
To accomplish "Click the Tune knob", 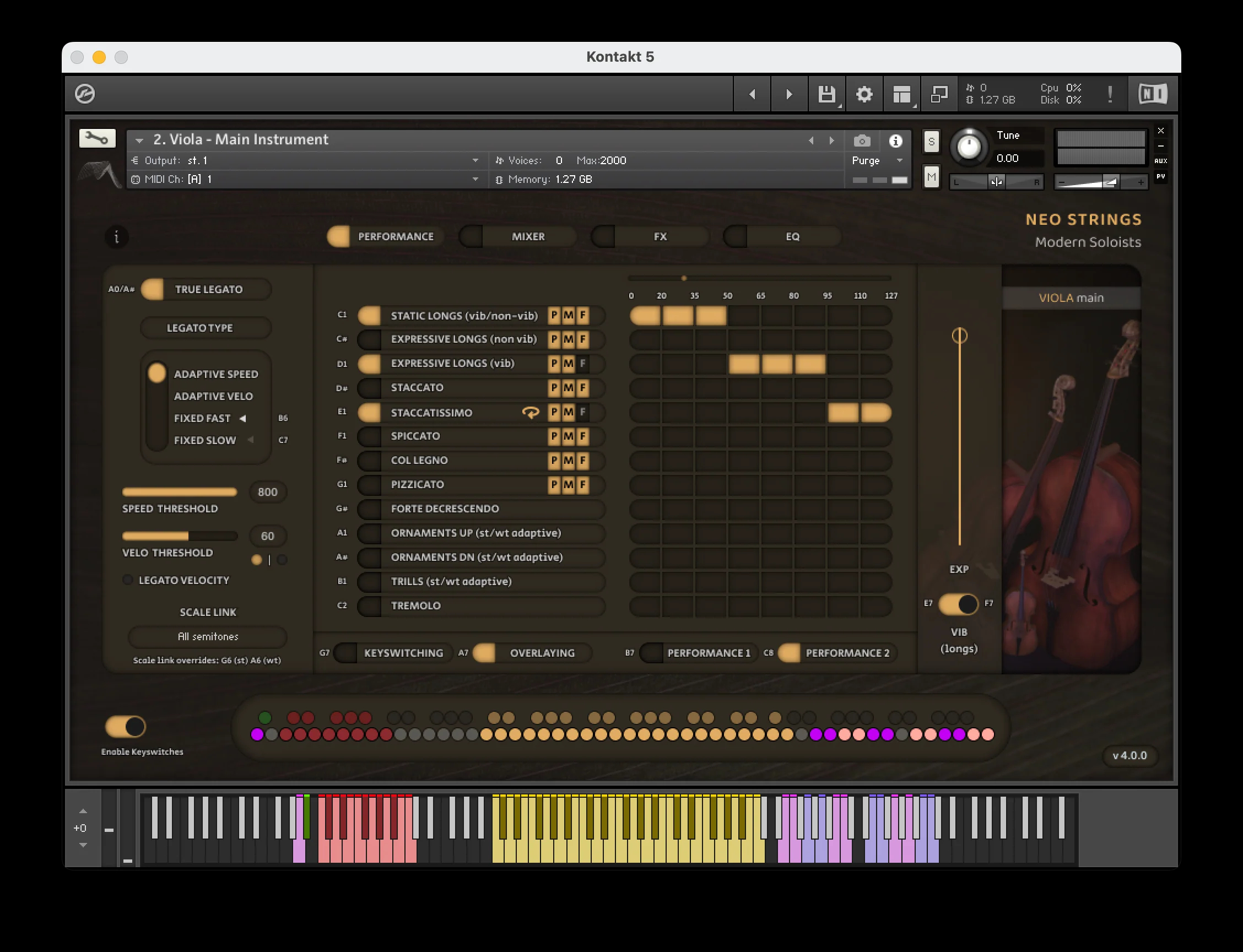I will 969,147.
